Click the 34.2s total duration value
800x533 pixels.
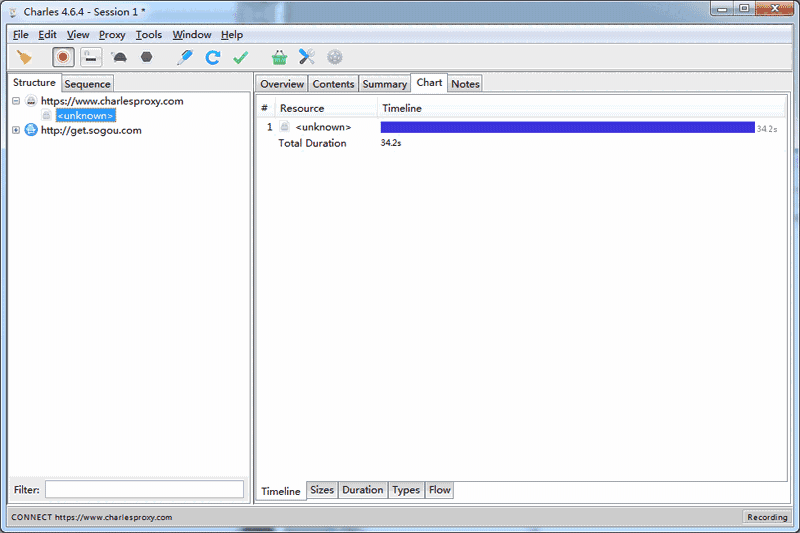[x=391, y=143]
